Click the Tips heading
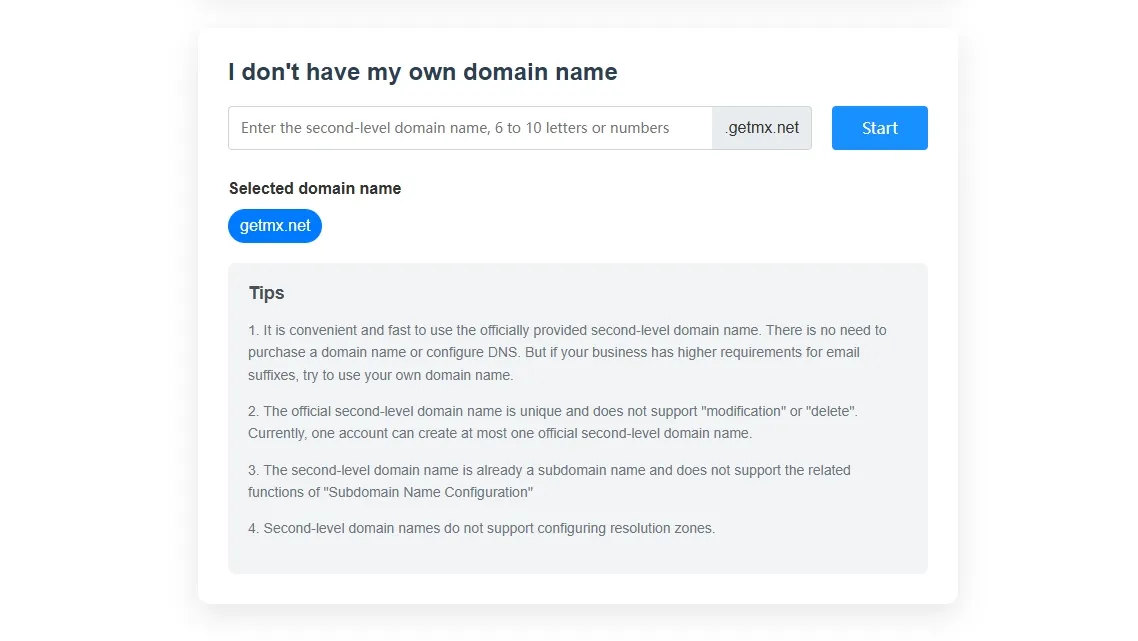 click(266, 293)
